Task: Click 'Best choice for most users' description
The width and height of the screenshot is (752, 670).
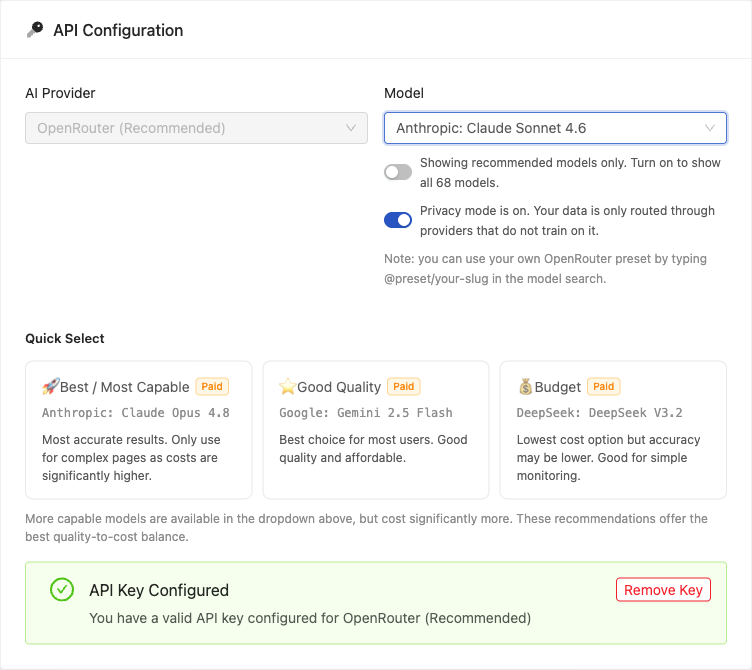Action: (373, 448)
